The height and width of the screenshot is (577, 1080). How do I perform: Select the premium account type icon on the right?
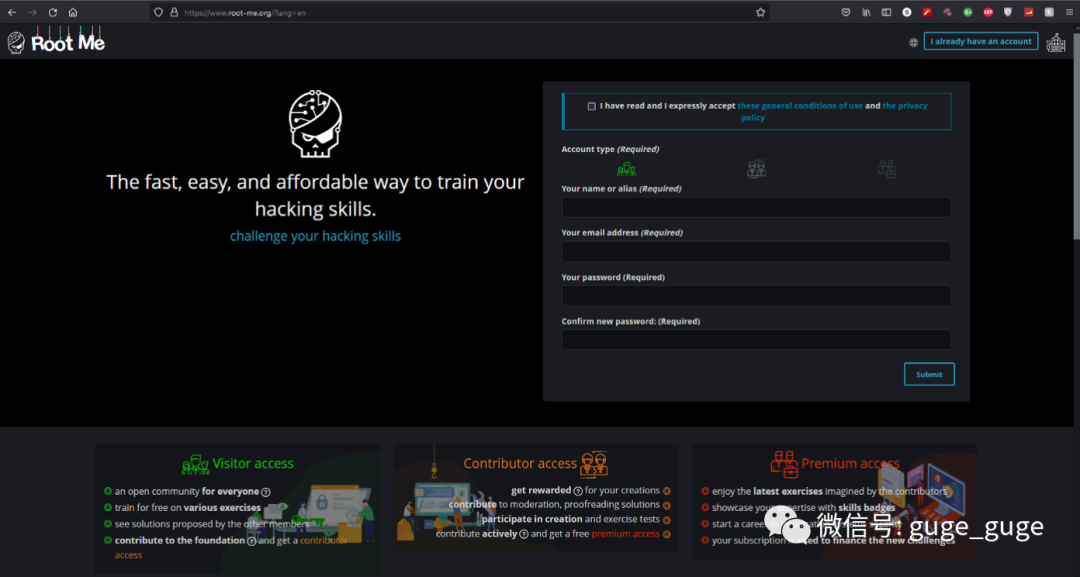pos(886,169)
